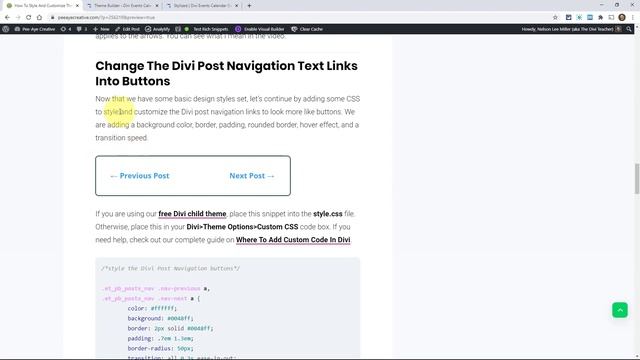This screenshot has height=360, width=640.
Task: Click the bold text style.css
Action: pyautogui.click(x=328, y=214)
